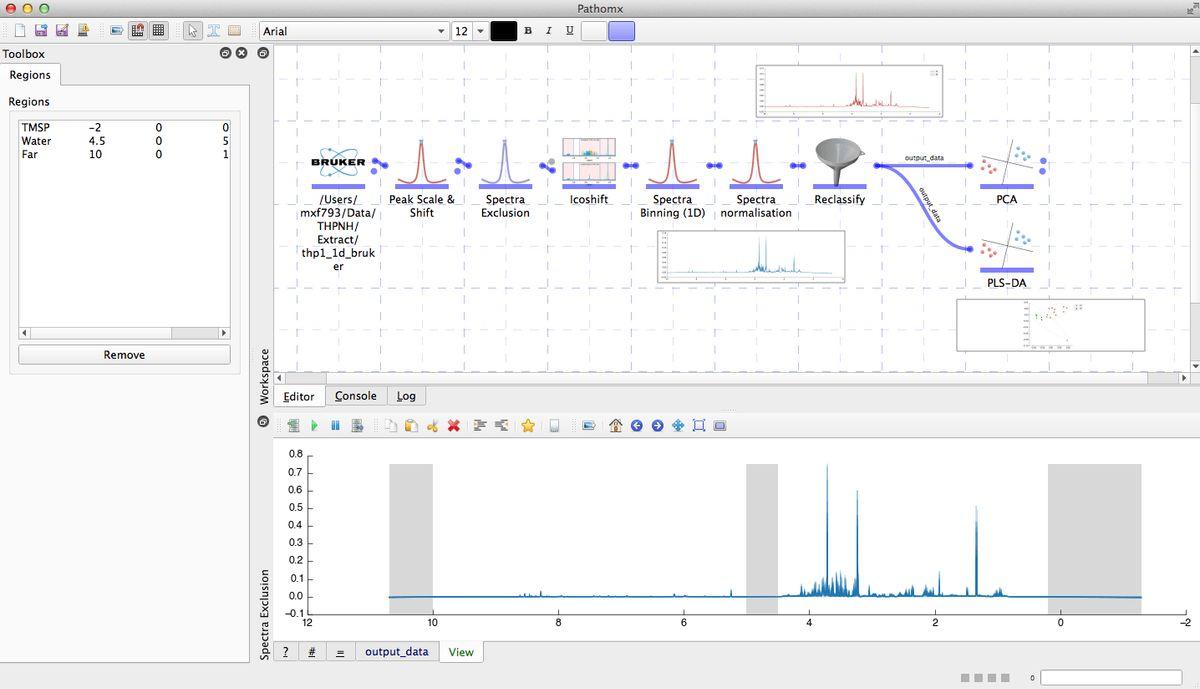
Task: Select the region box annotation tool
Action: pos(235,30)
